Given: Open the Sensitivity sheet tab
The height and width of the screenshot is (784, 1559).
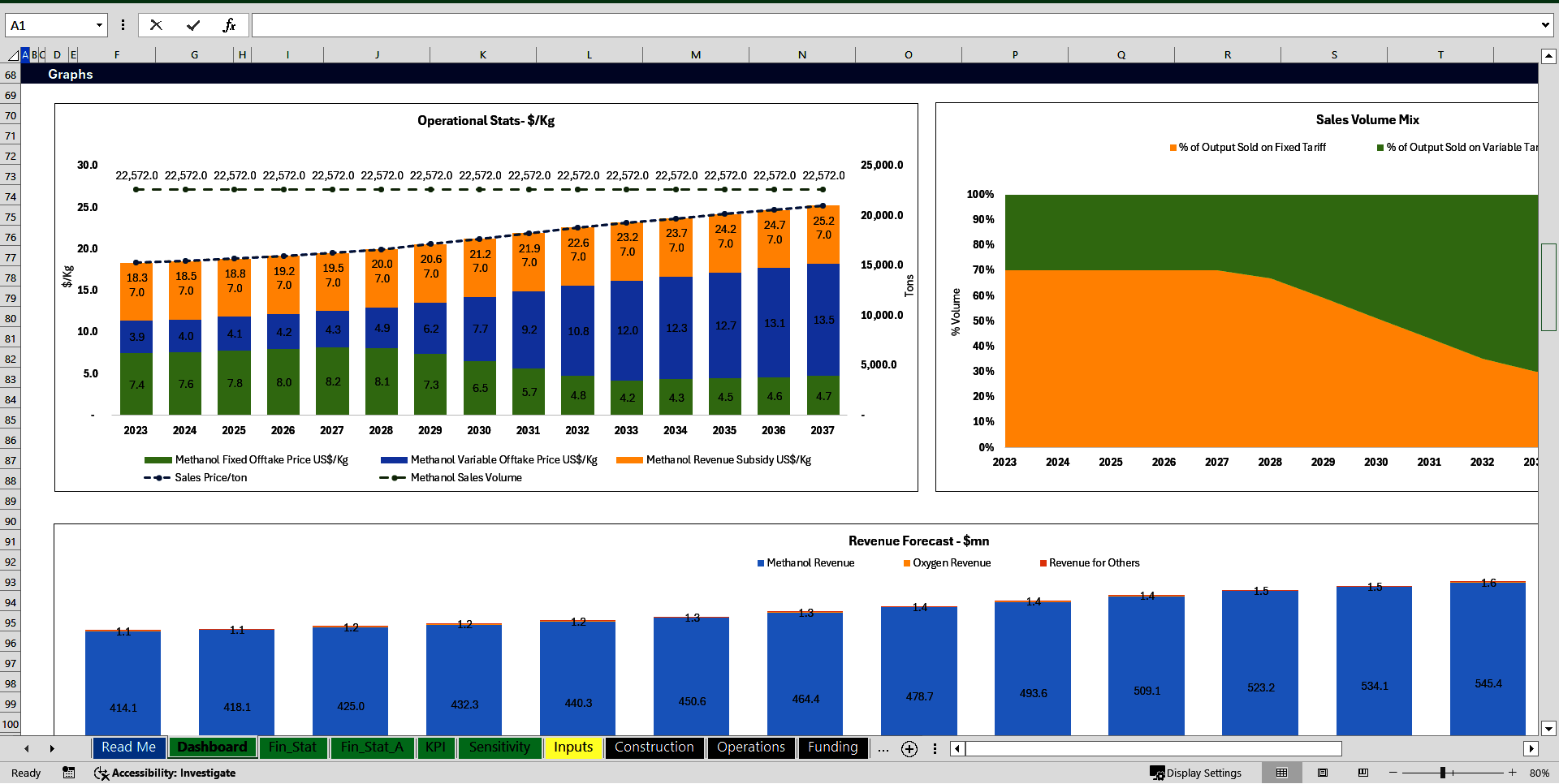Looking at the screenshot, I should pos(499,747).
